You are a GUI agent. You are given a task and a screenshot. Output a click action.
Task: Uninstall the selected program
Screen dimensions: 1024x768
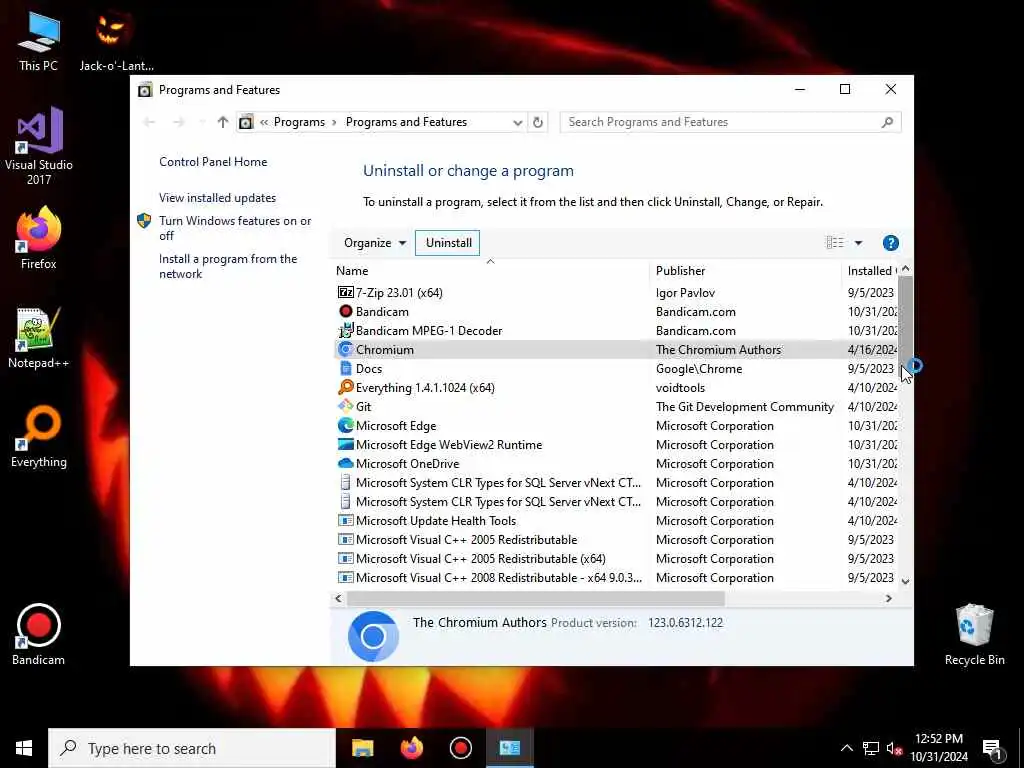coord(448,243)
